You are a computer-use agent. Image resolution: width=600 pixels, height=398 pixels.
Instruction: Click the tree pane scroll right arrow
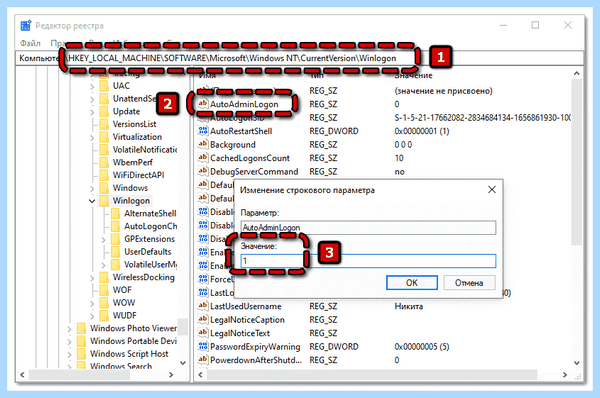point(171,375)
